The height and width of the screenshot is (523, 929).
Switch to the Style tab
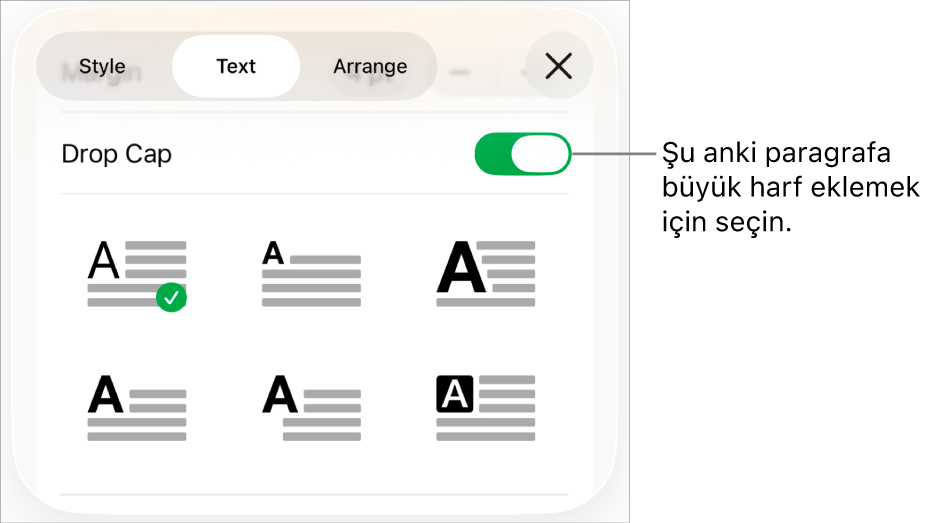(102, 67)
